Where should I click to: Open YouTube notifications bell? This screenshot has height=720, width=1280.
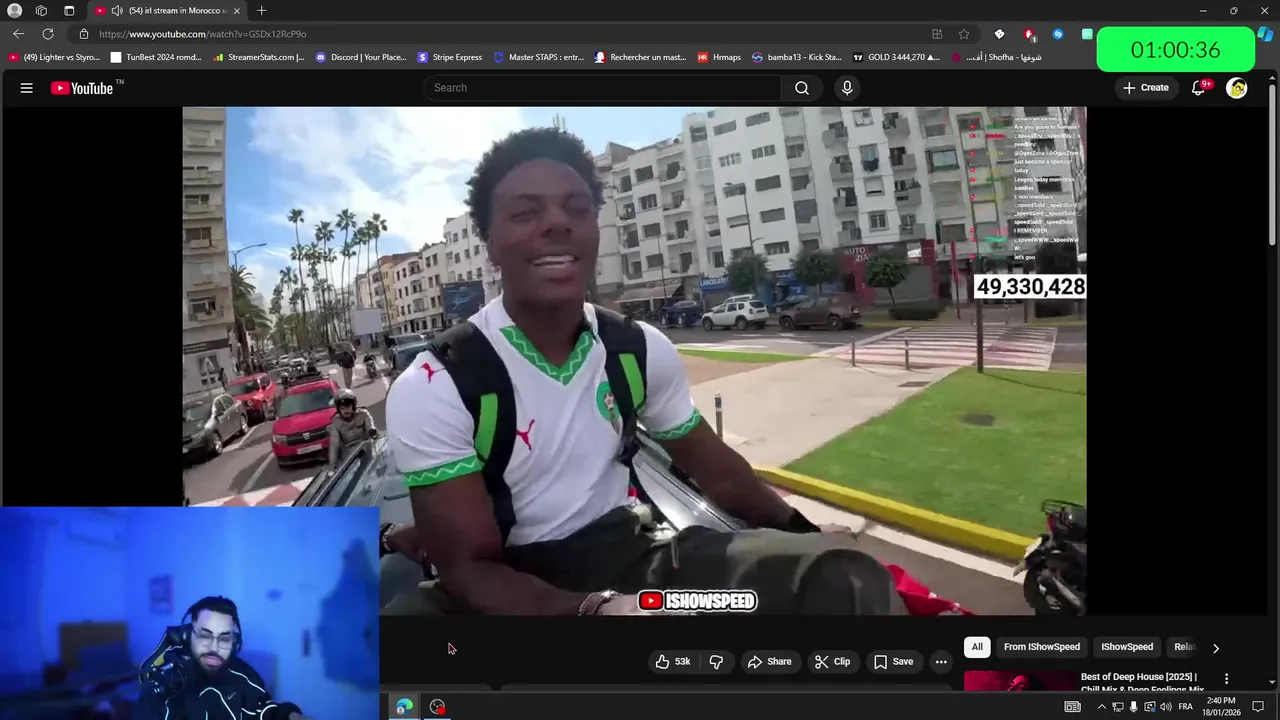tap(1198, 88)
